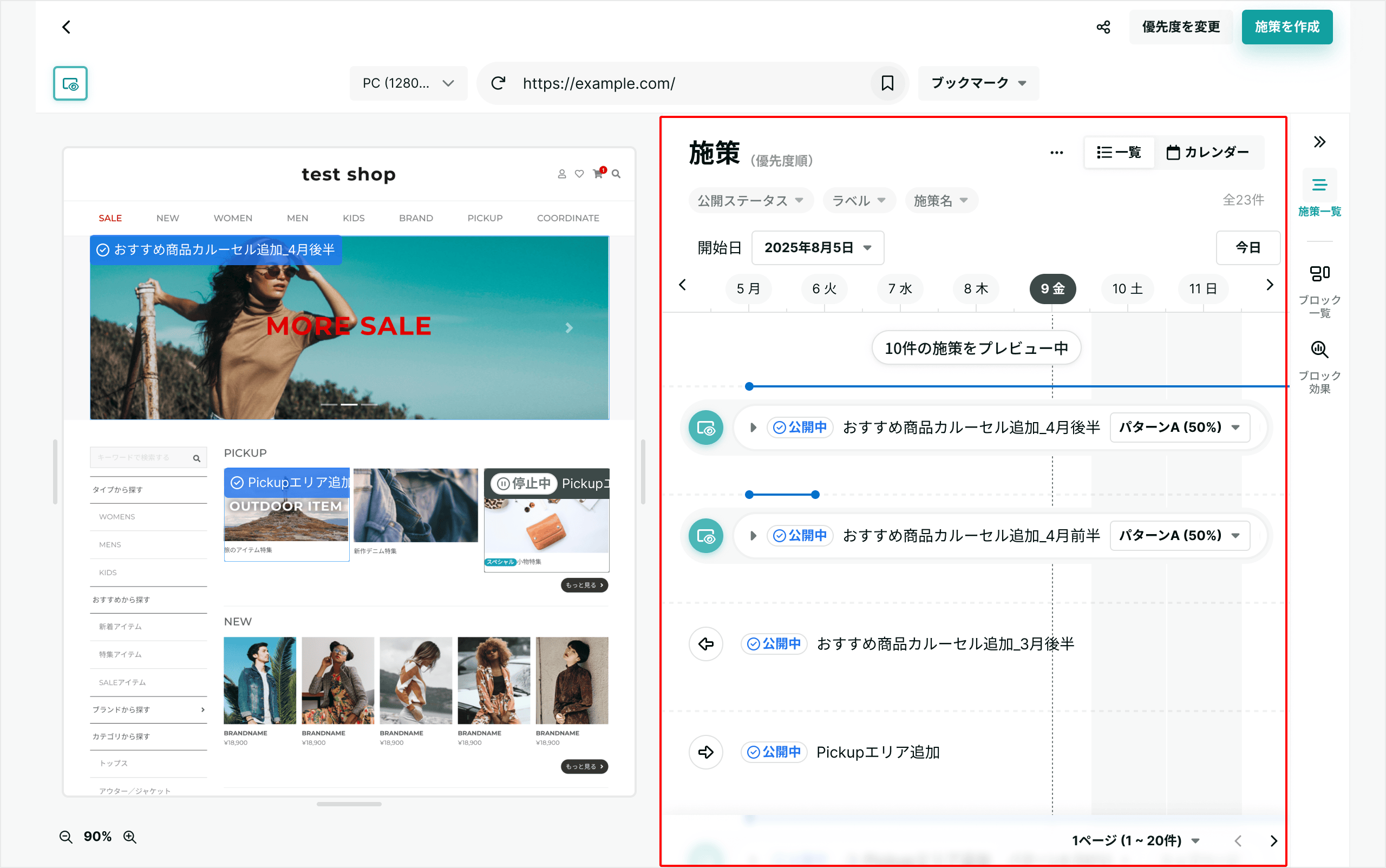Go to next page of 施策 list
1386x868 pixels.
(1273, 841)
